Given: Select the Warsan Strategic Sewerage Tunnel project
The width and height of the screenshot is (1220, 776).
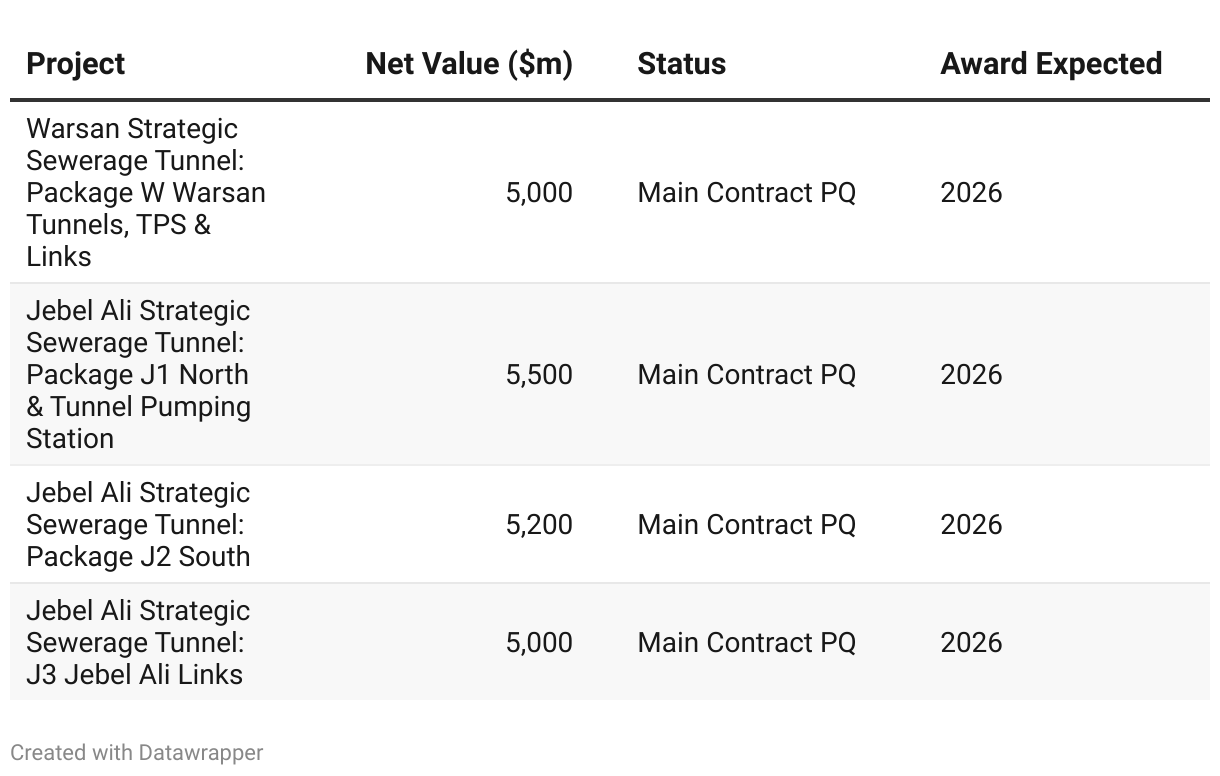Looking at the screenshot, I should click(x=146, y=192).
